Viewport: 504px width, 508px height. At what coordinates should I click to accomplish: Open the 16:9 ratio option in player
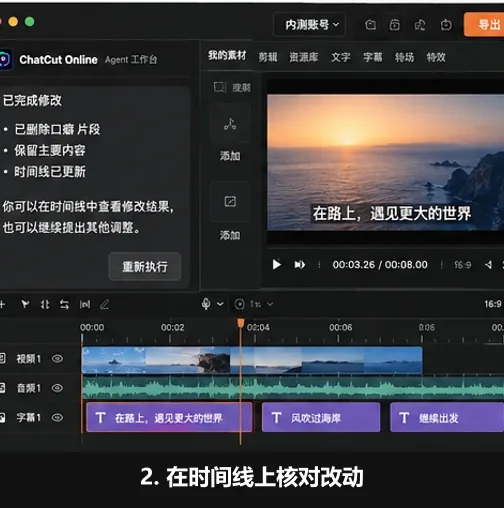tap(463, 265)
